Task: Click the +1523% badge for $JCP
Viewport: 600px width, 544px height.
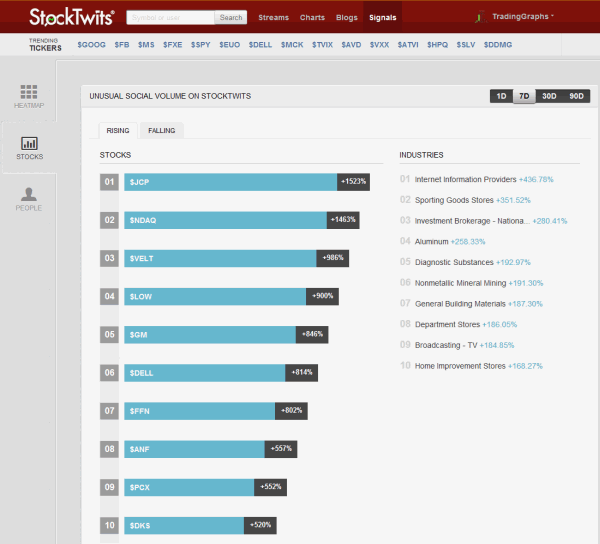Action: click(x=353, y=182)
